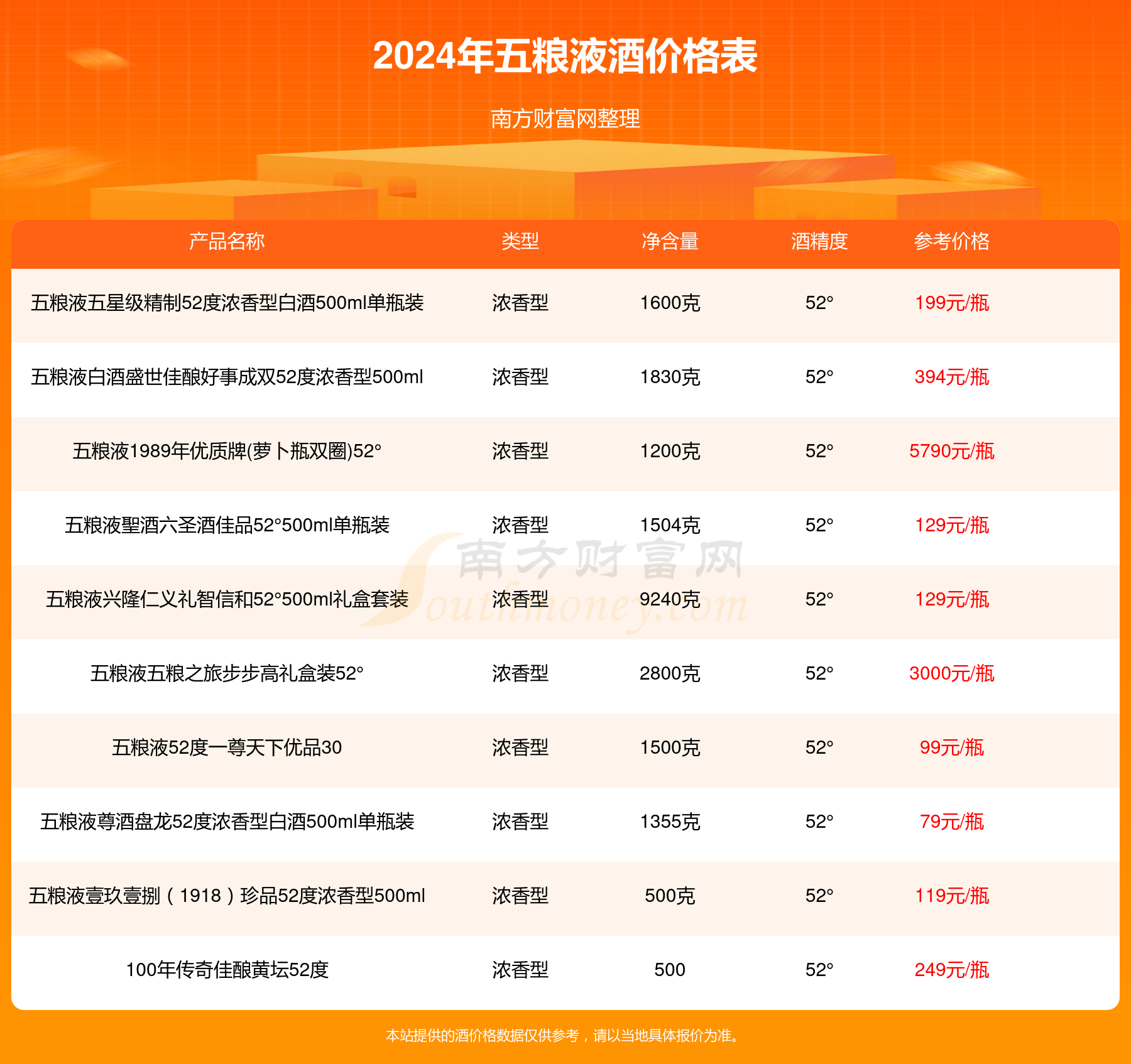The image size is (1131, 1064).
Task: Click 52° in the 壹玖壹捌 row
Action: coord(819,896)
